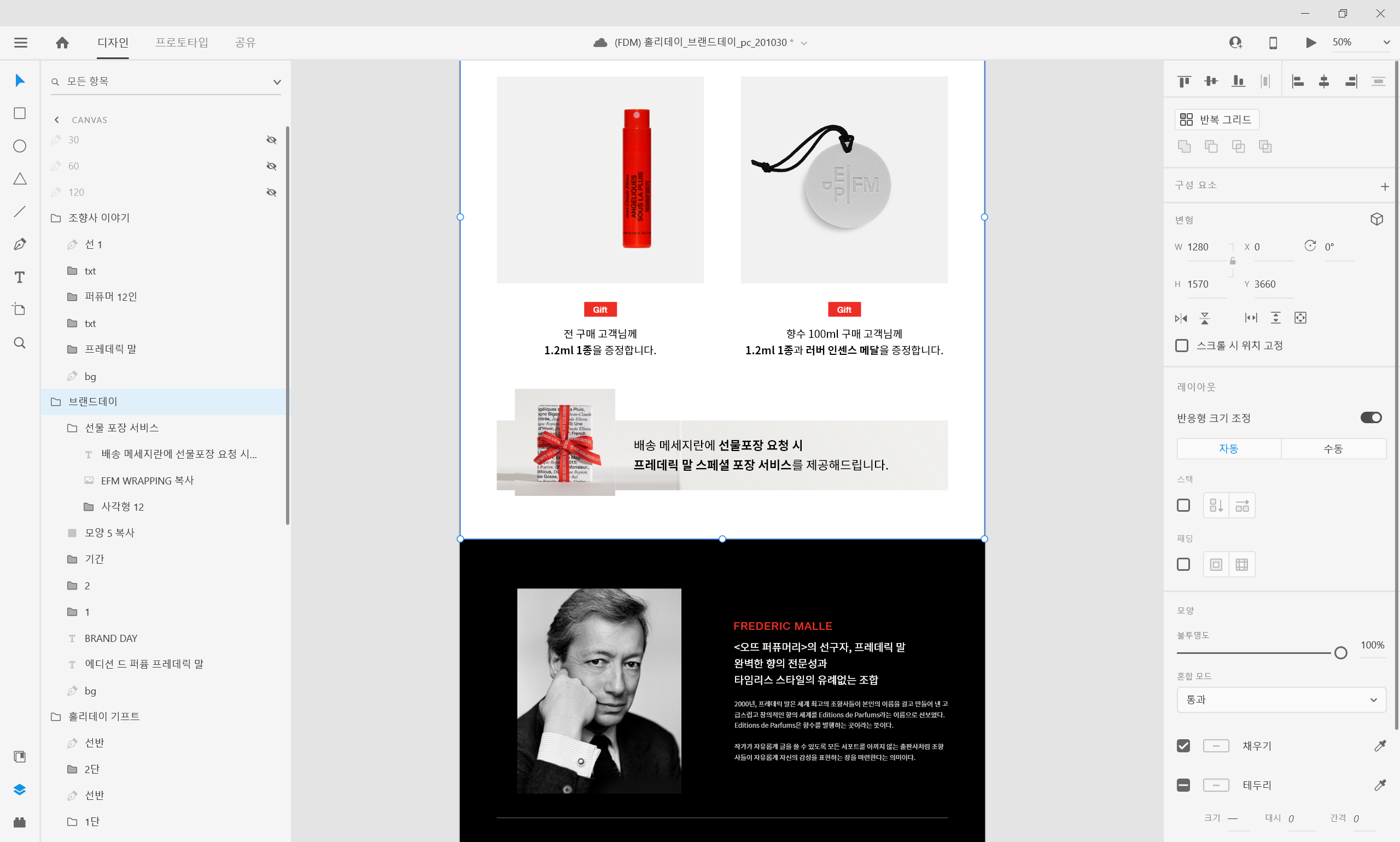The height and width of the screenshot is (842, 1400).
Task: Open the document name dropdown
Action: 803,43
